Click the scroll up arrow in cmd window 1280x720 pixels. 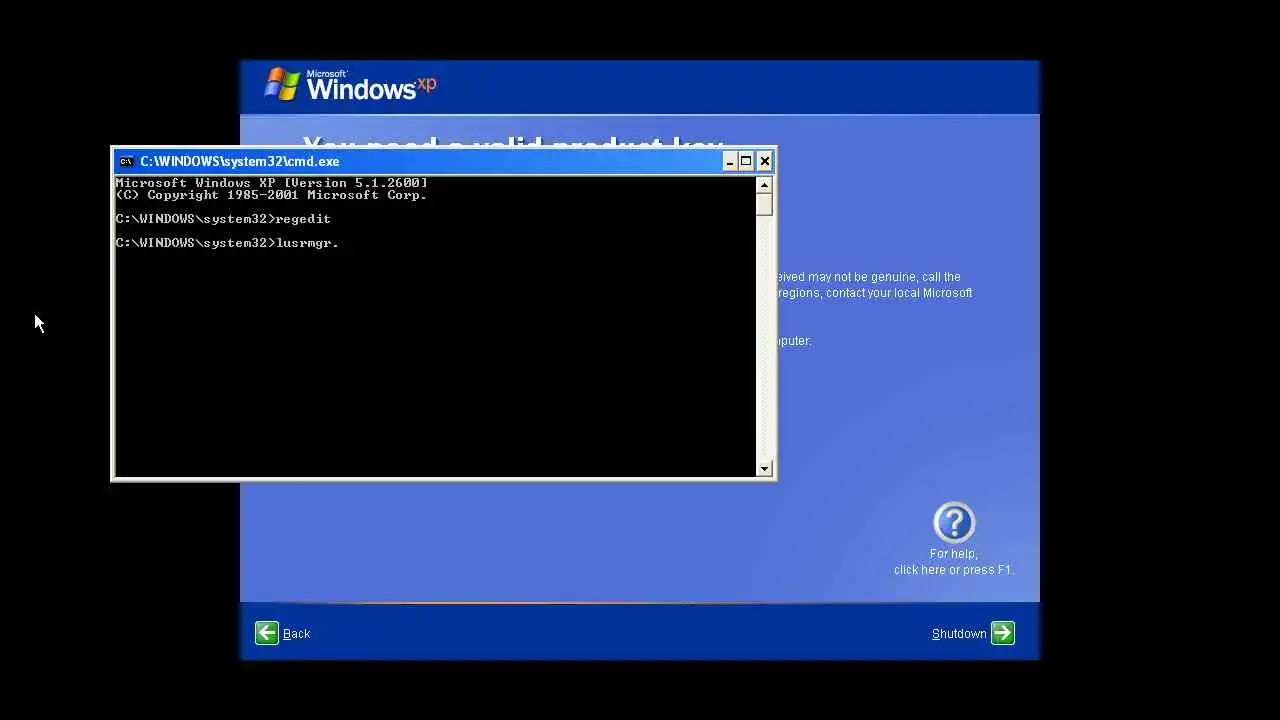[765, 185]
